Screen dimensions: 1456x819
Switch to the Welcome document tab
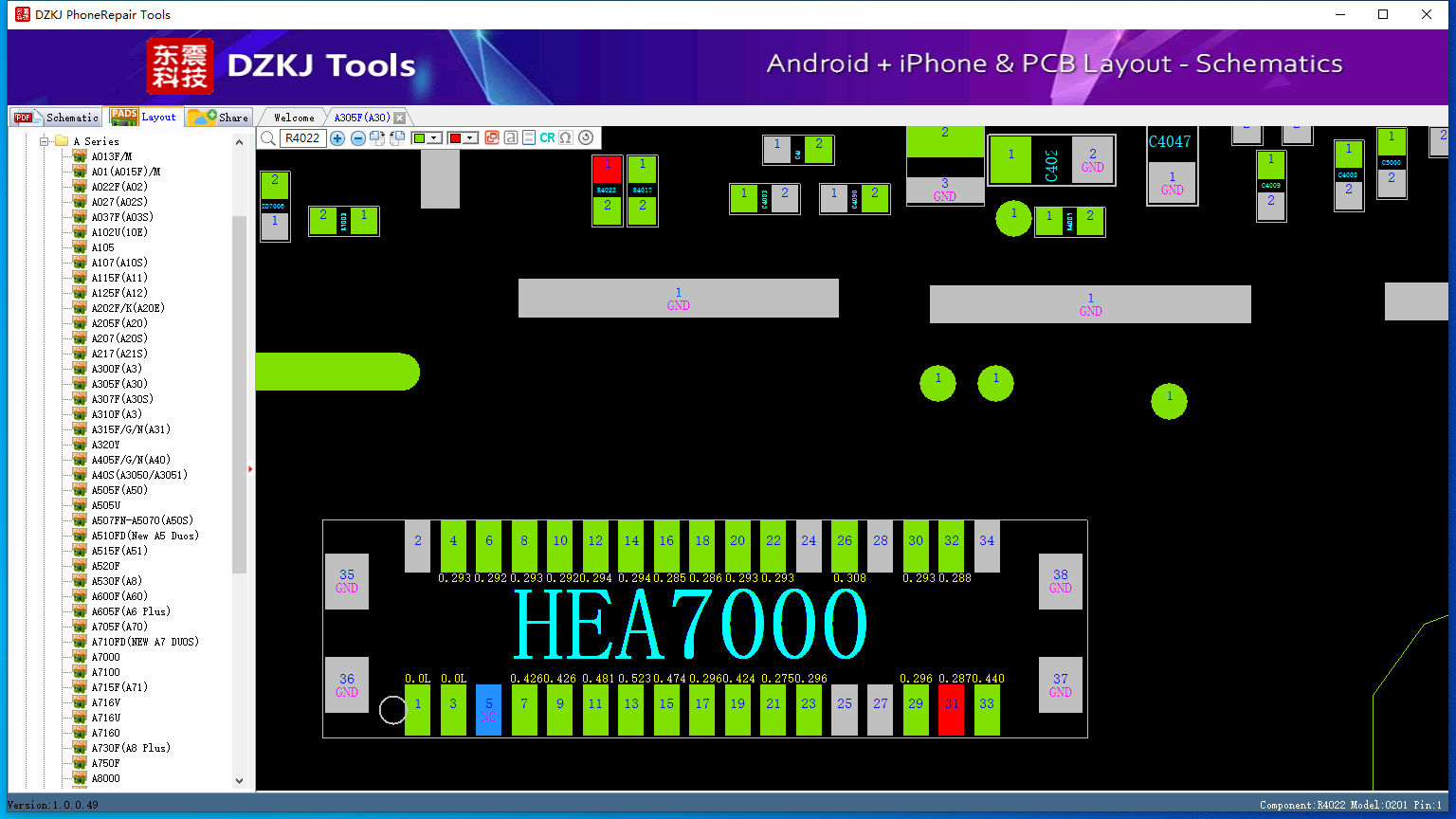pyautogui.click(x=294, y=118)
